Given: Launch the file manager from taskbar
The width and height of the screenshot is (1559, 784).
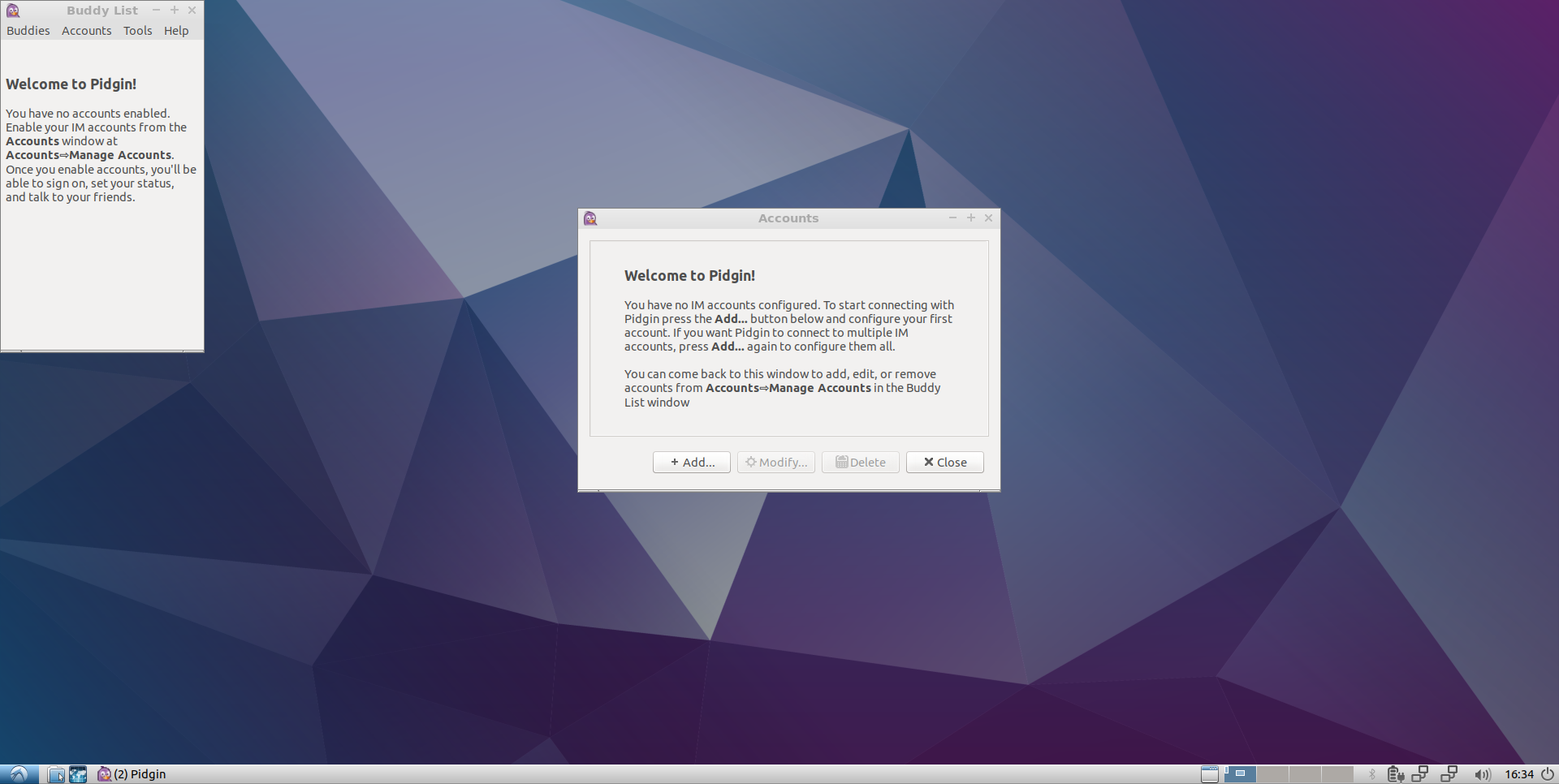Looking at the screenshot, I should click(x=56, y=774).
